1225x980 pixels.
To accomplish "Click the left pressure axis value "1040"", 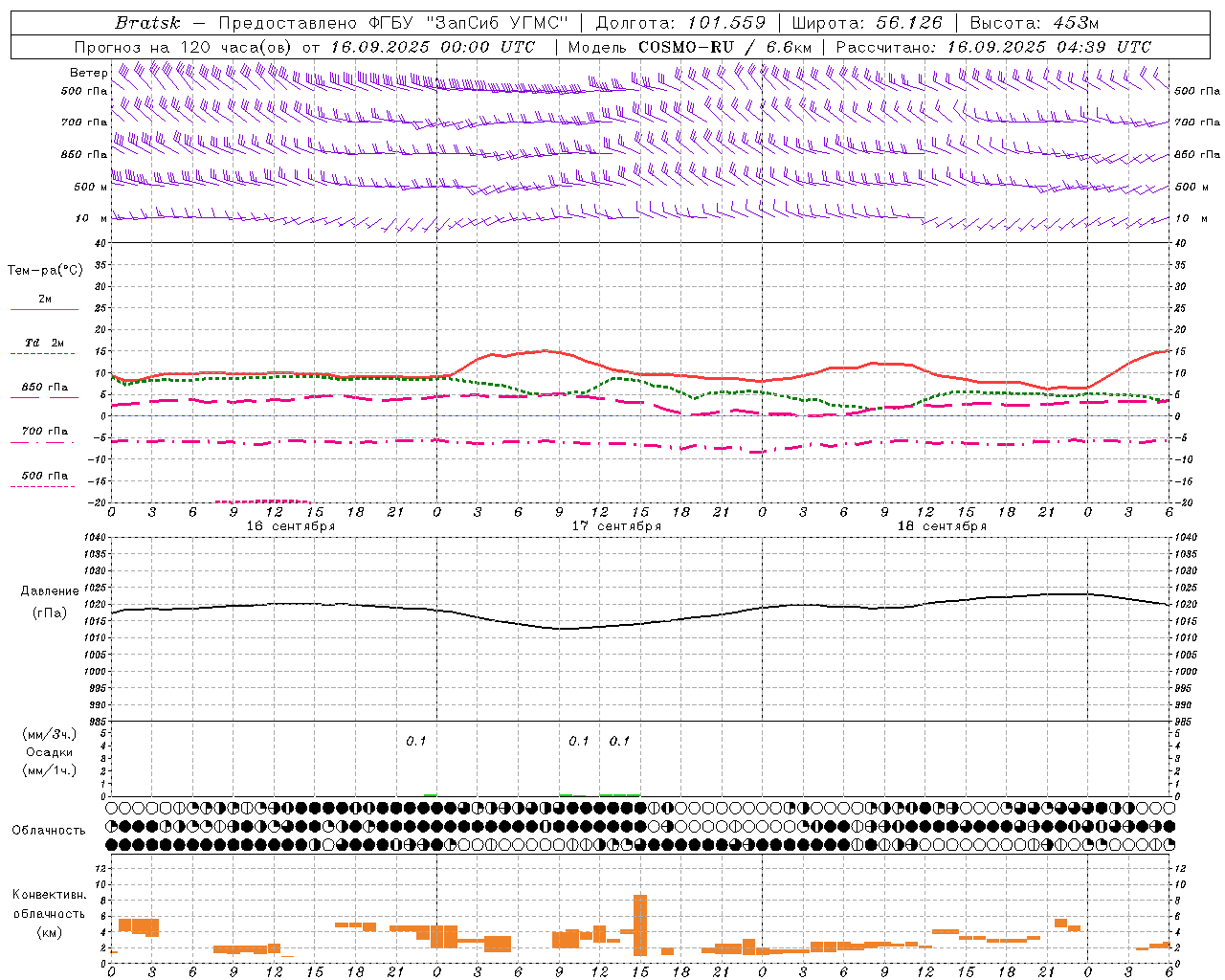I will (94, 538).
